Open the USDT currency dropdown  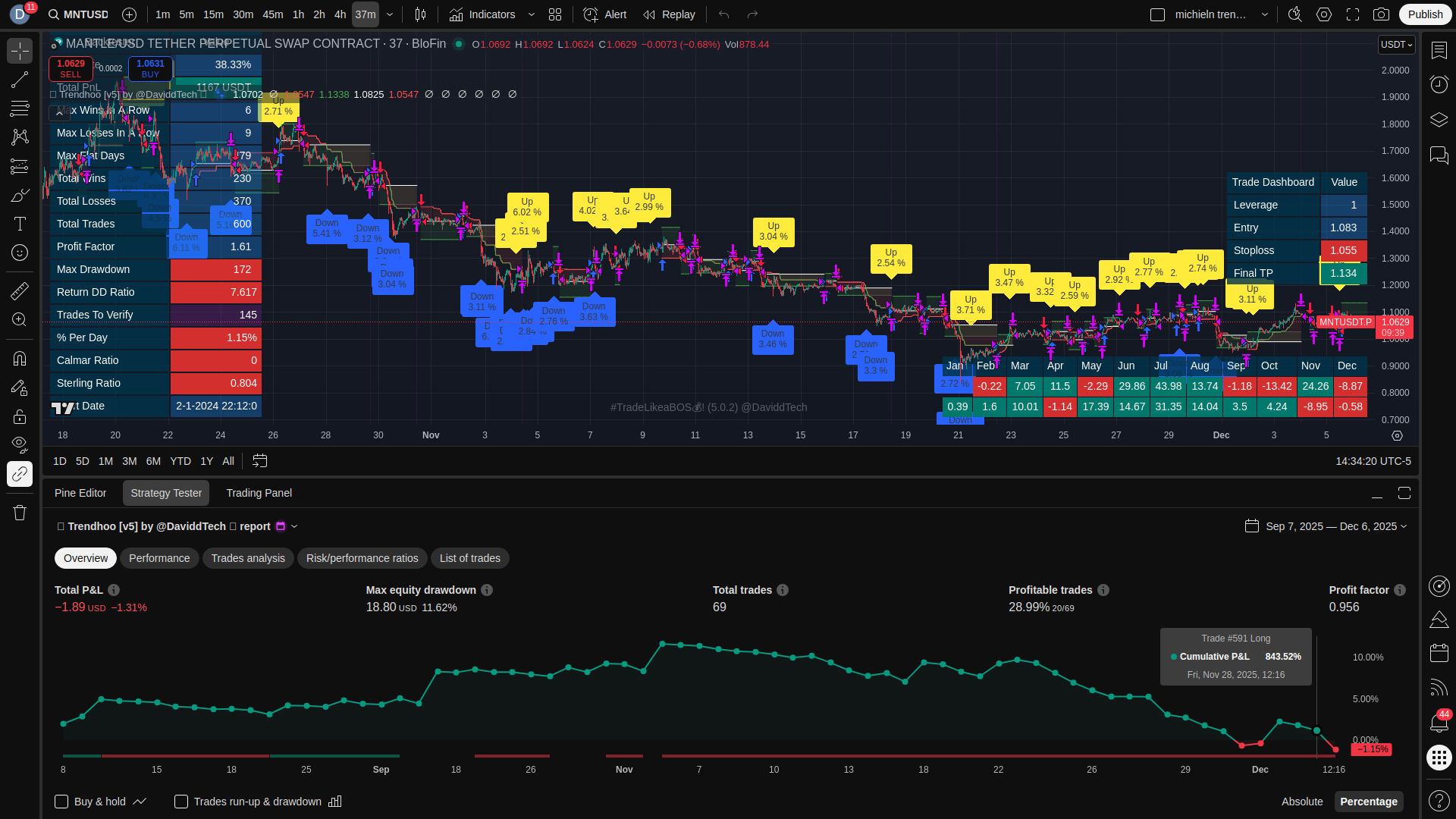(1396, 45)
